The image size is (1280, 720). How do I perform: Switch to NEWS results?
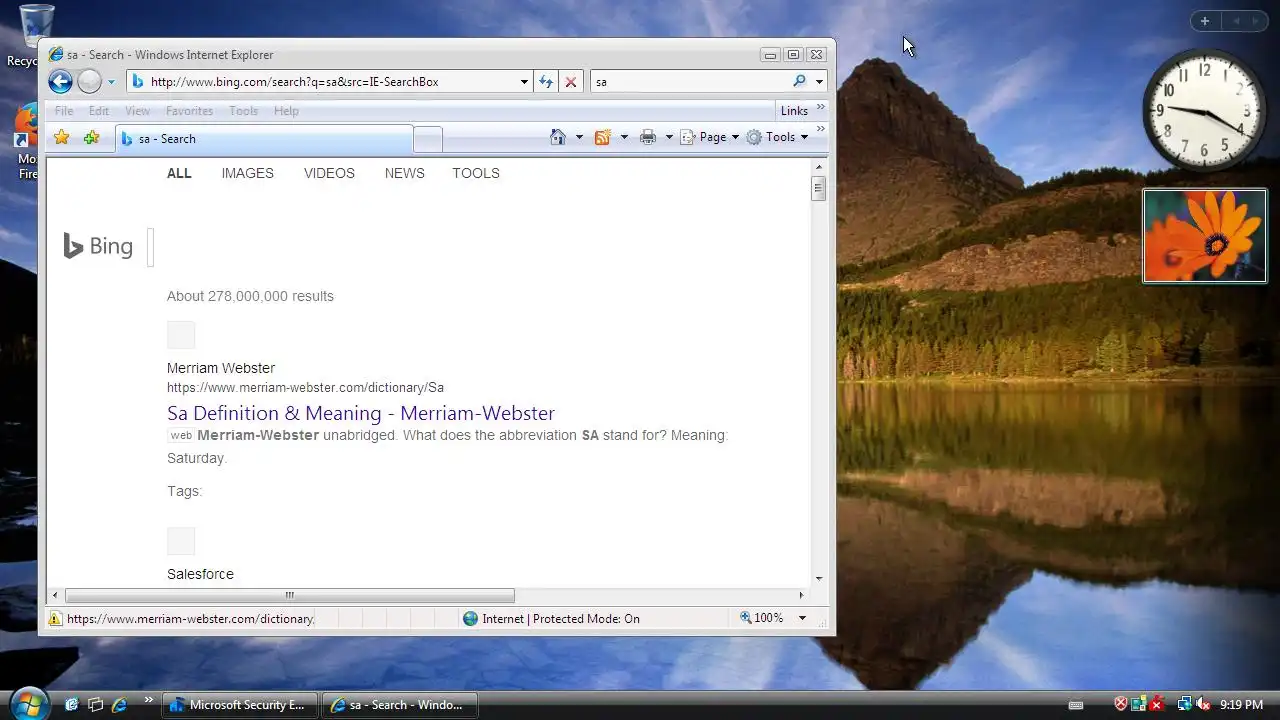click(404, 173)
